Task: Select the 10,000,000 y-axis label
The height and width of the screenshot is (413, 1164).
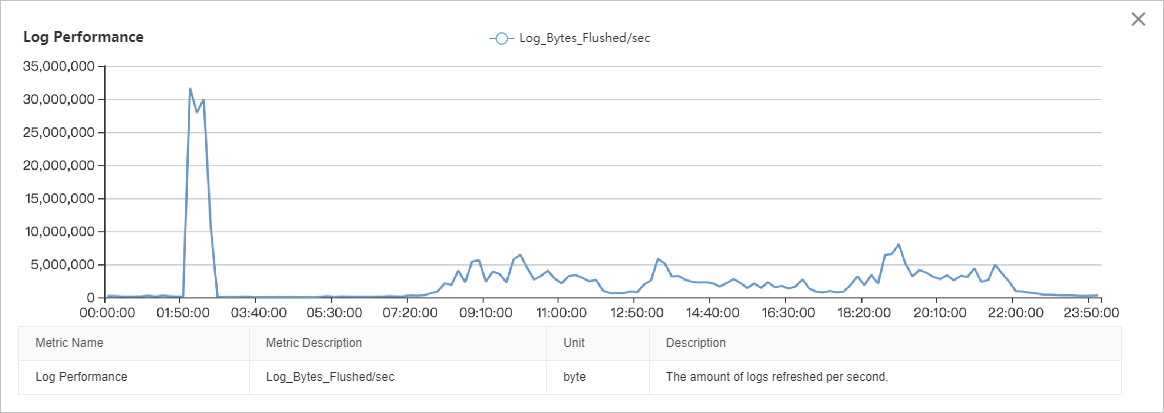Action: click(x=59, y=231)
